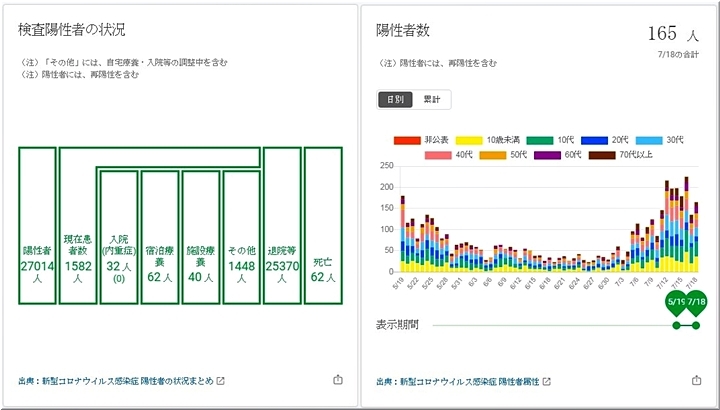Image resolution: width=720 pixels, height=410 pixels.
Task: Click the 5/19 start slider handle
Action: [676, 325]
